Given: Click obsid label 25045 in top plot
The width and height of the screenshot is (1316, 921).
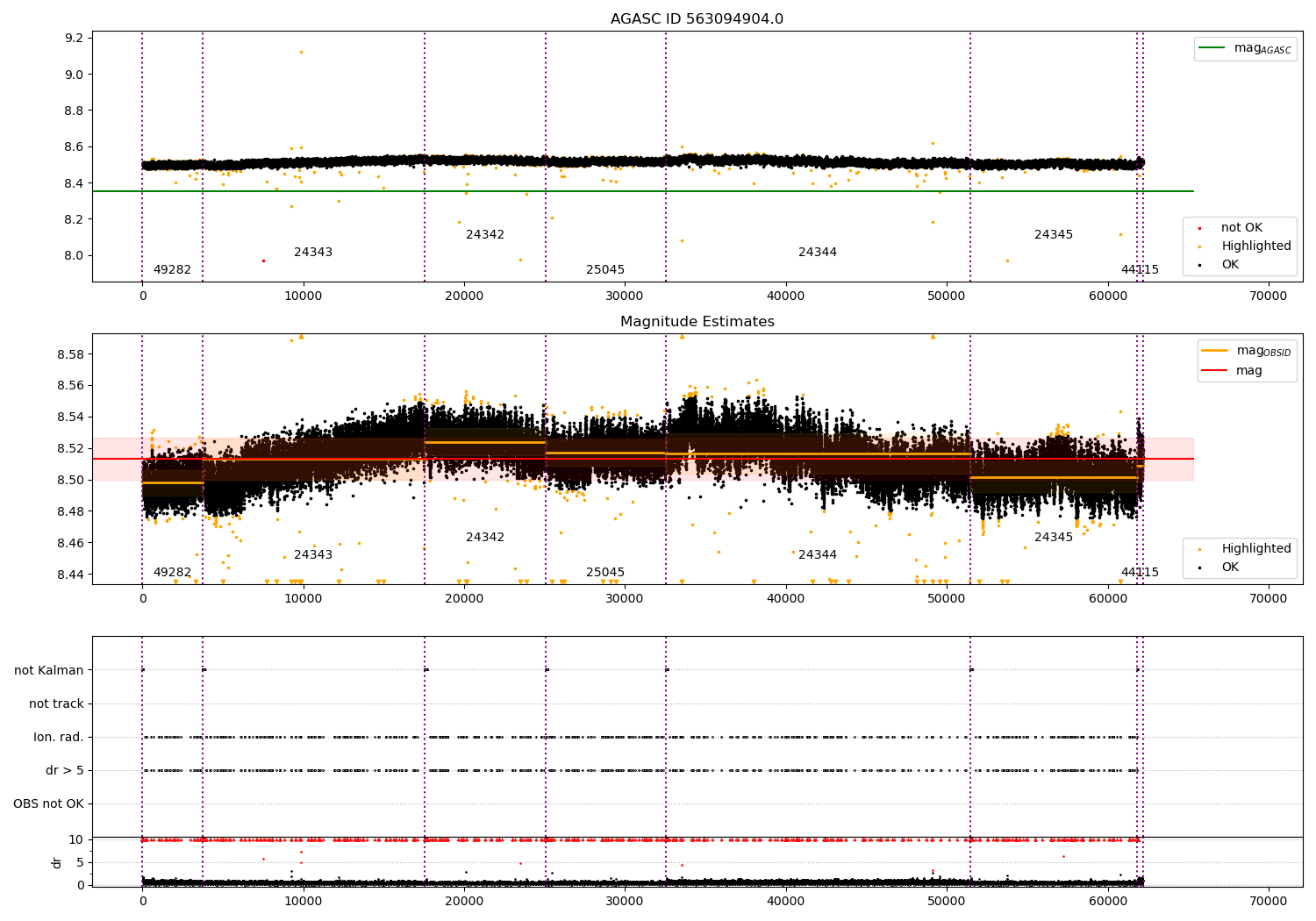Looking at the screenshot, I should point(605,269).
